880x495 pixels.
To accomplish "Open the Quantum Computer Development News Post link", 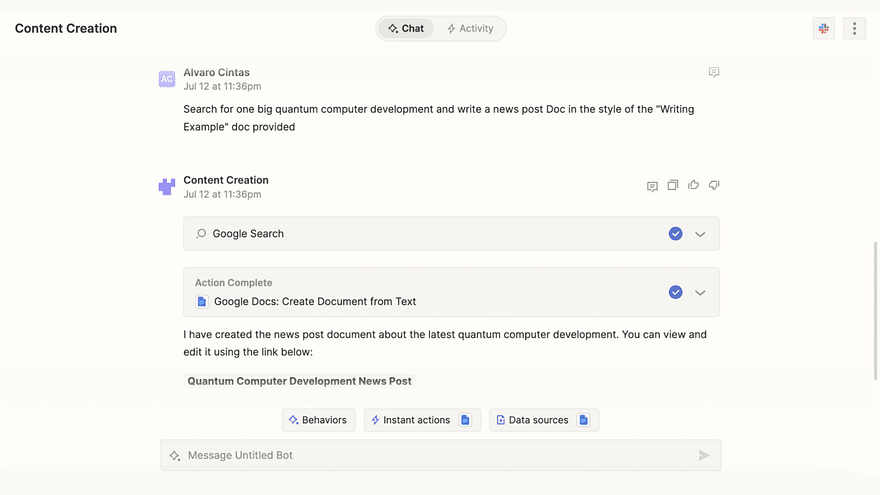I will click(299, 381).
